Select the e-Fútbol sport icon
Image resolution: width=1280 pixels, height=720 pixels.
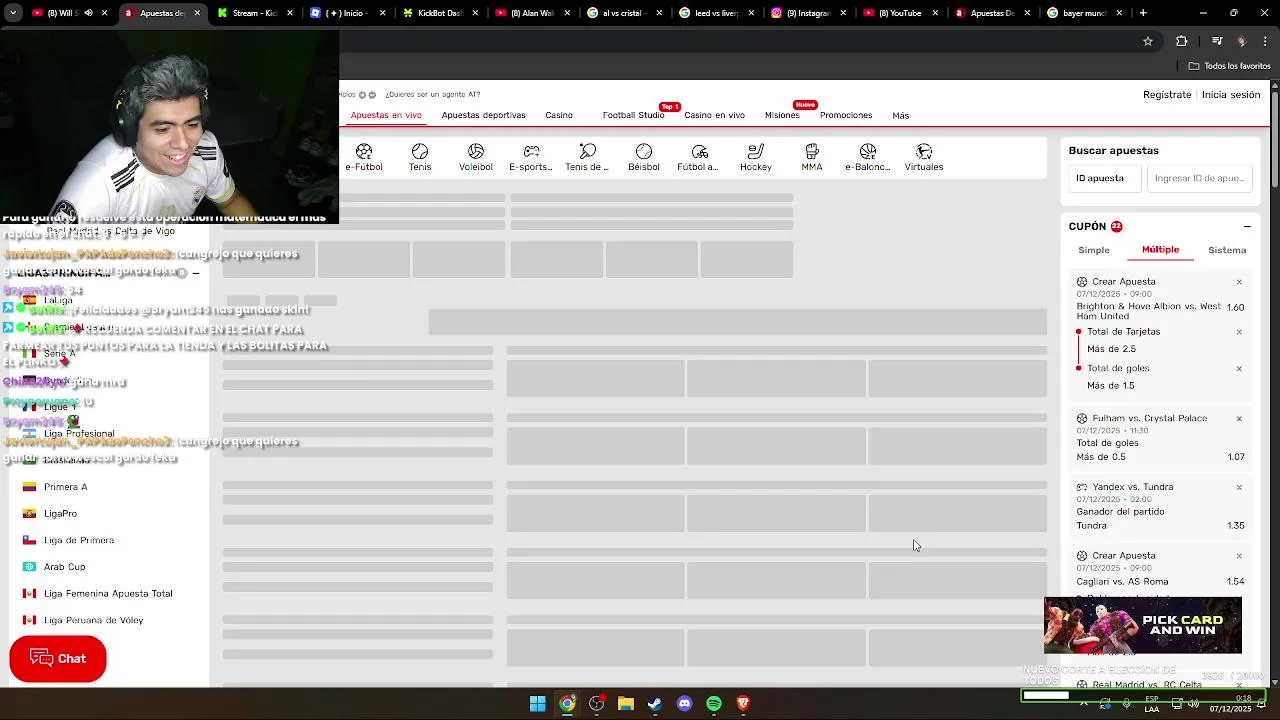[364, 157]
